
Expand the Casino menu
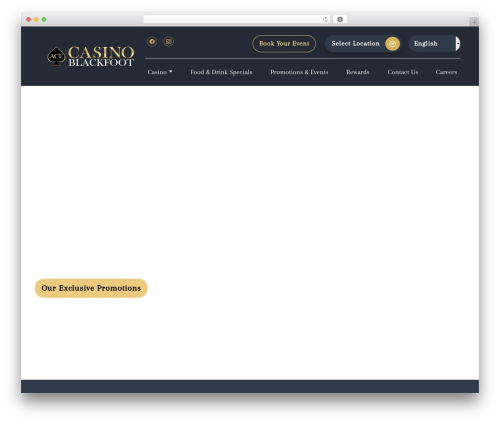(160, 72)
